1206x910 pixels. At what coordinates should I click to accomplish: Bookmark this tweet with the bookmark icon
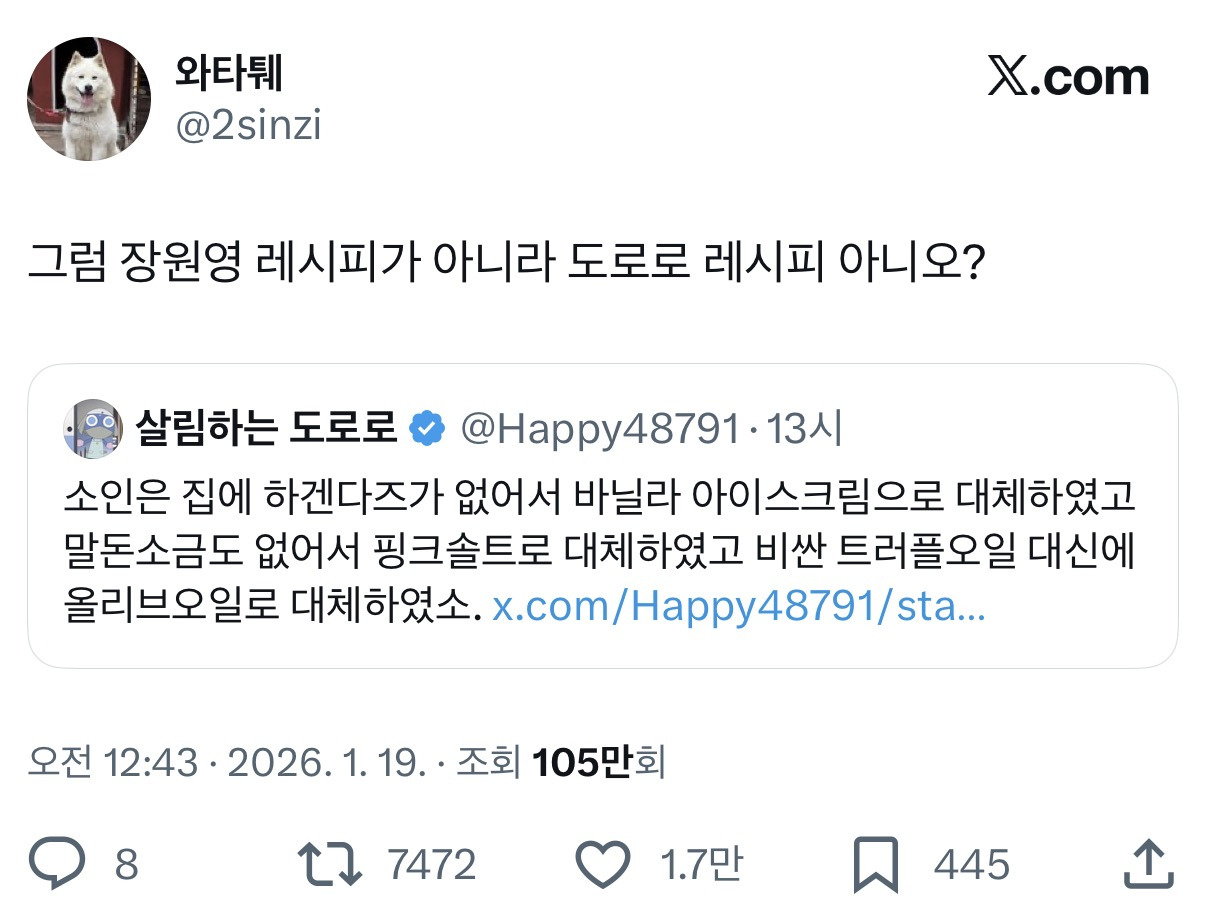[x=877, y=863]
